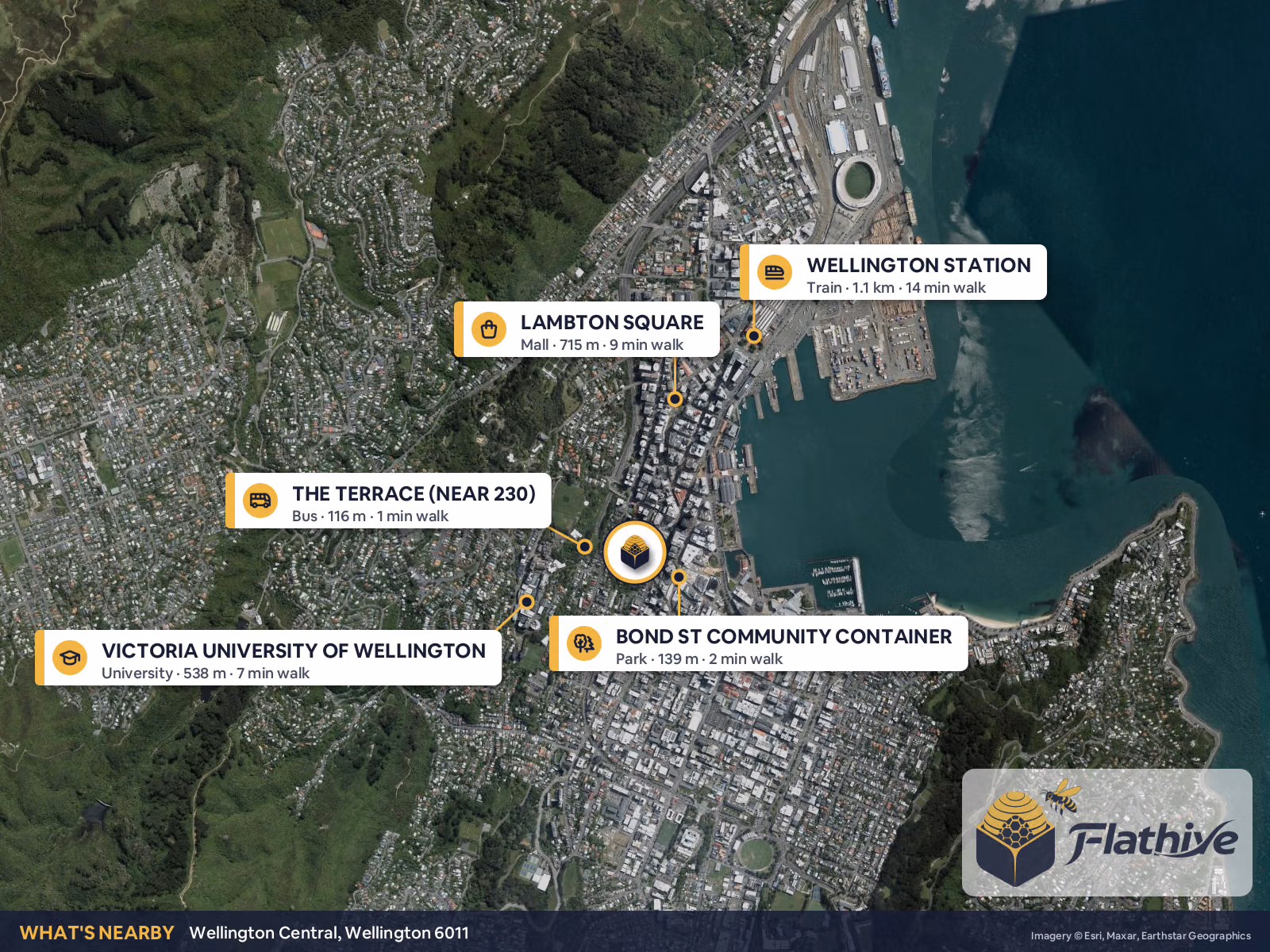Click the train icon for Wellington Station
The image size is (1270, 952).
click(x=775, y=273)
